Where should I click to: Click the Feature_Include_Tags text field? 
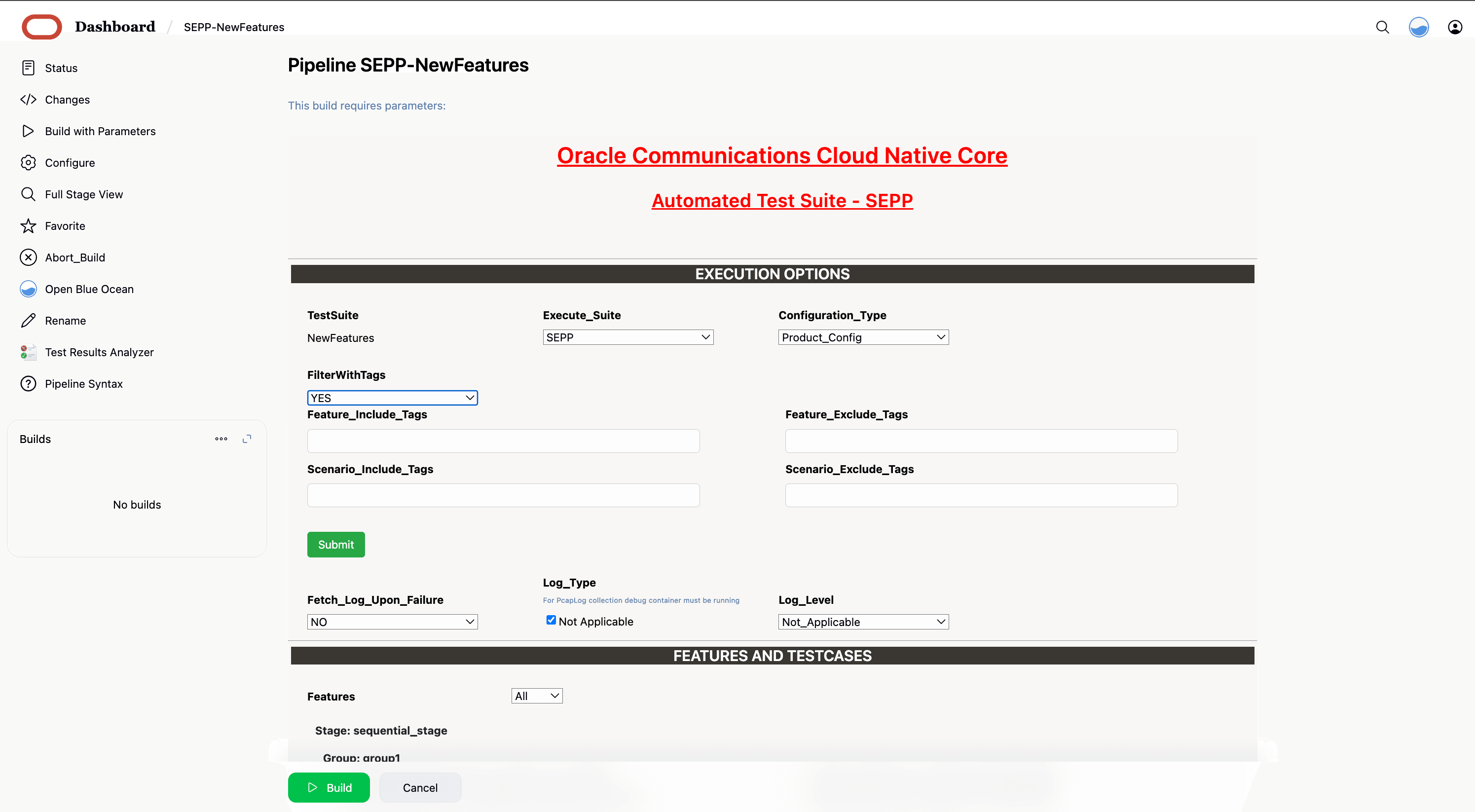503,441
